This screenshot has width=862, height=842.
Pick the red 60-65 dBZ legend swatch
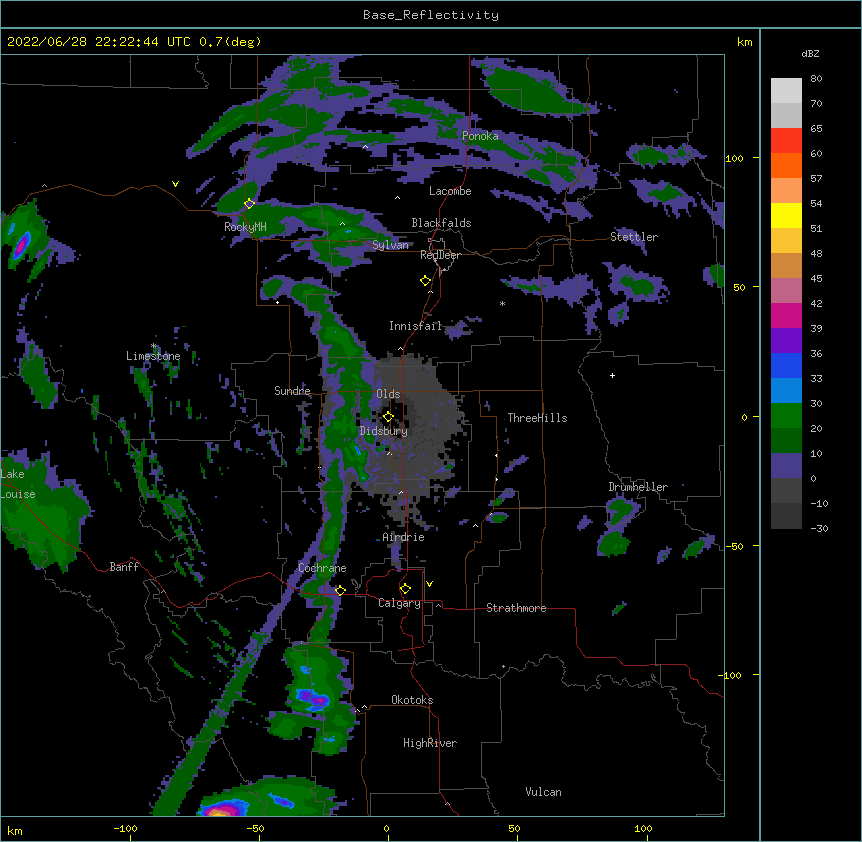[786, 141]
